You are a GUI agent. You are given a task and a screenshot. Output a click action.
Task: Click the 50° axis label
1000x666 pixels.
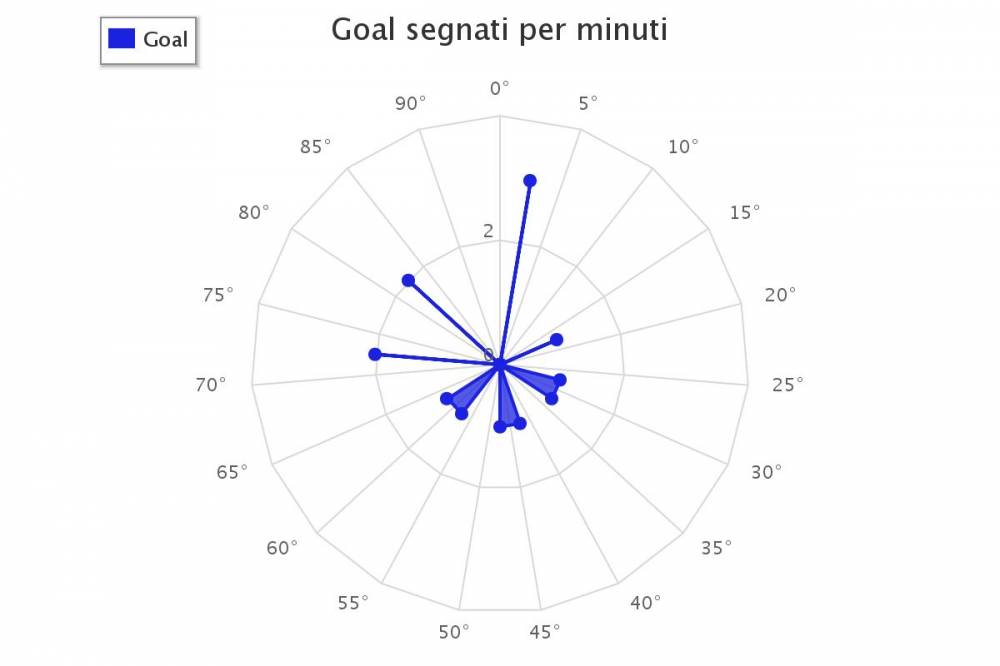pos(454,632)
